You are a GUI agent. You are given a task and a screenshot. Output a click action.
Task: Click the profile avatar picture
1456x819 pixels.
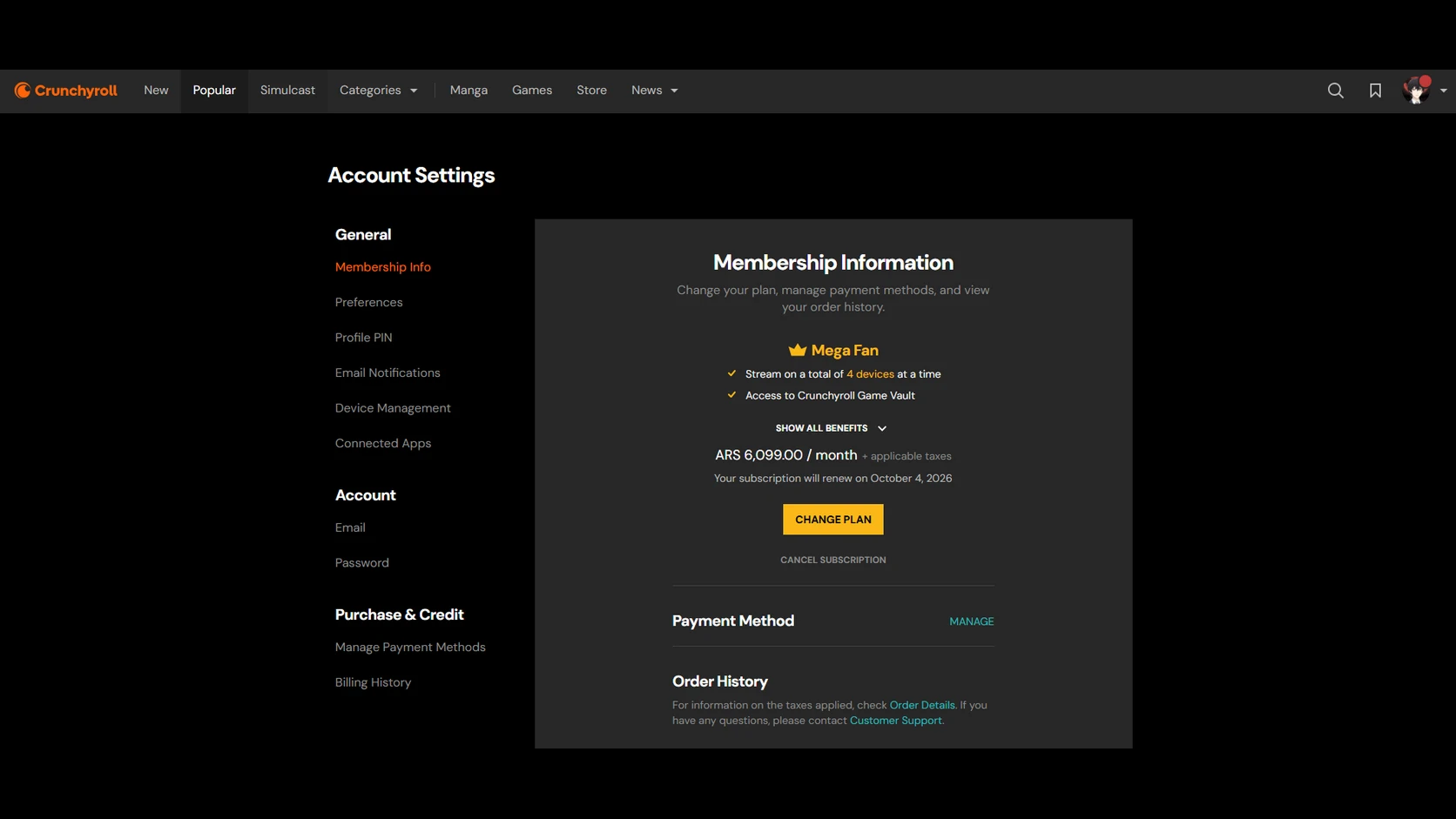click(1416, 91)
